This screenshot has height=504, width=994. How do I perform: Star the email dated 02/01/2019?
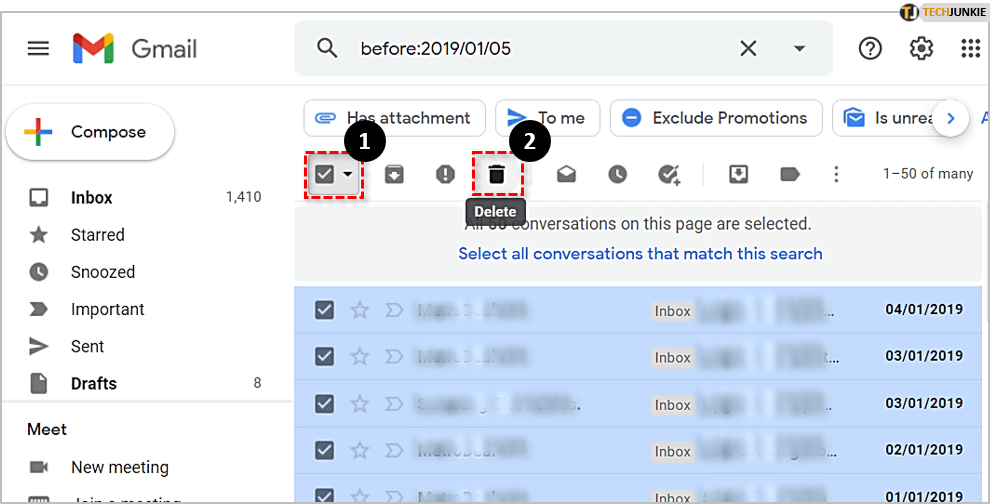360,451
